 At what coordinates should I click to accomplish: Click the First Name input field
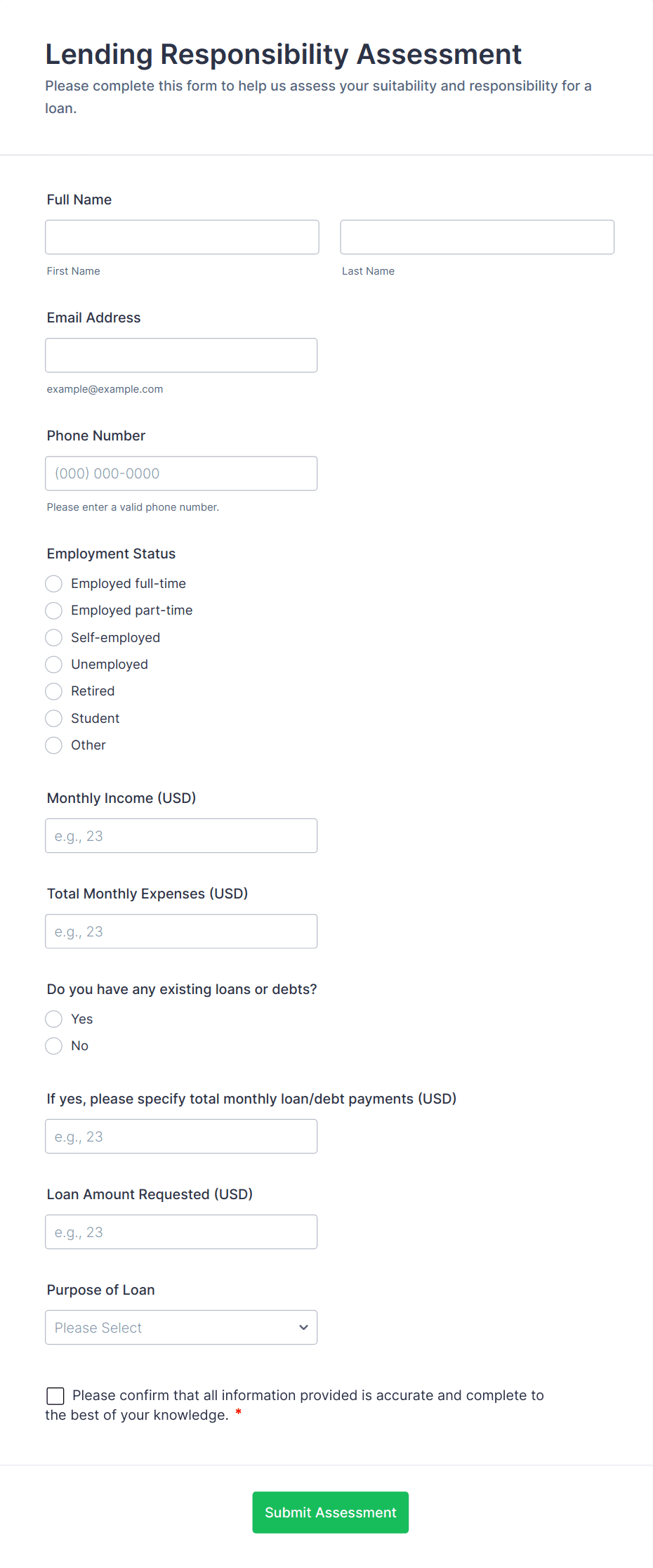click(181, 237)
